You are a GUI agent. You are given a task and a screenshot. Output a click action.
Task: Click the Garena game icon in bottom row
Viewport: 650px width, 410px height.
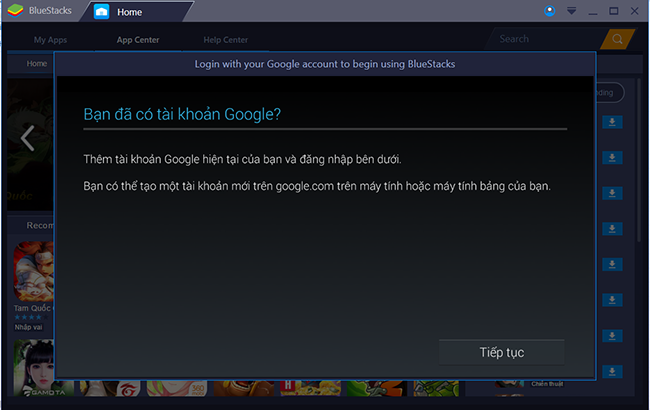[110, 388]
